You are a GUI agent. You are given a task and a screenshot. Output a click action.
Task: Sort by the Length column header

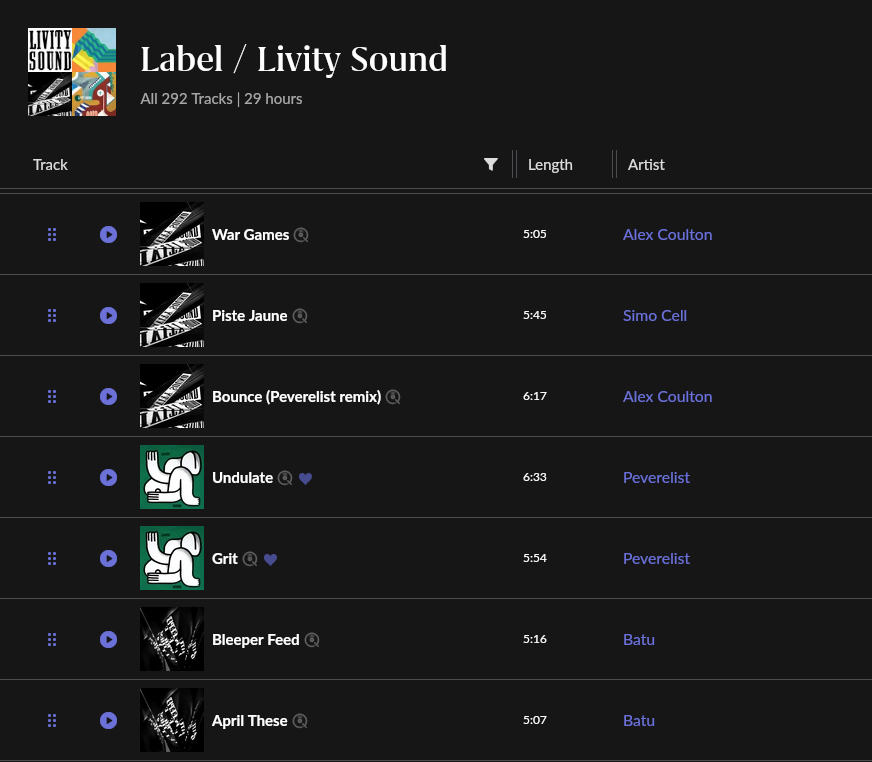coord(550,165)
